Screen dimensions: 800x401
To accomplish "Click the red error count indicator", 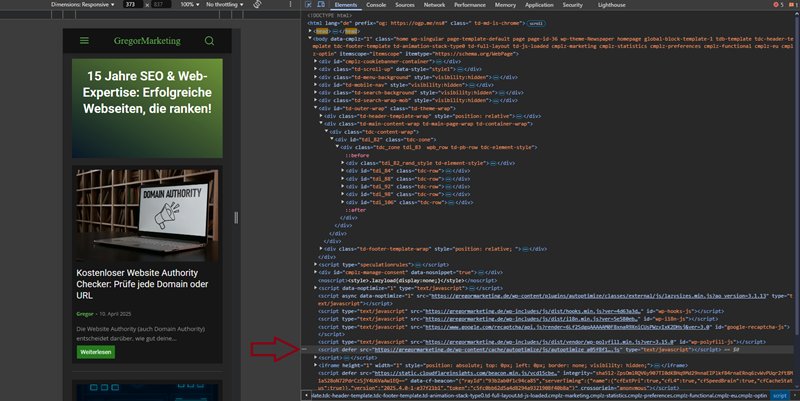I will coord(778,5).
